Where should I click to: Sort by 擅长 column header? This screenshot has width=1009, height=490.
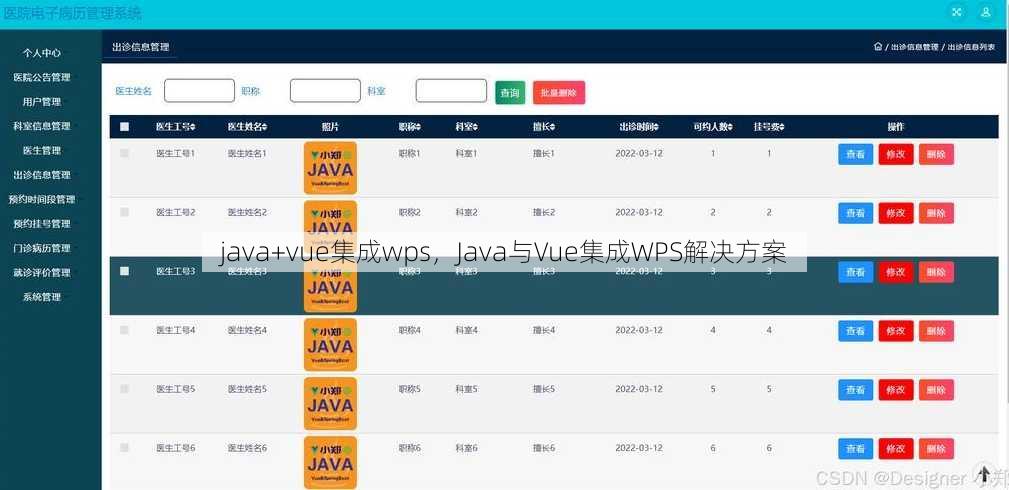coord(544,127)
